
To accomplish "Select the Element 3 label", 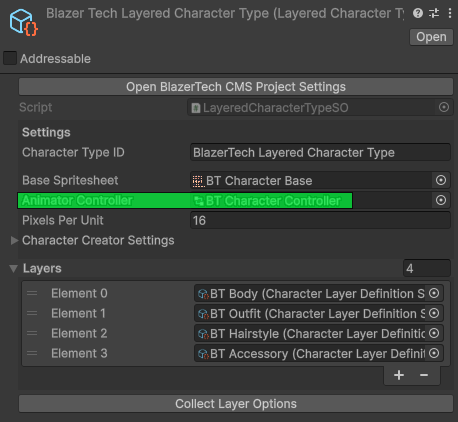I will click(79, 353).
